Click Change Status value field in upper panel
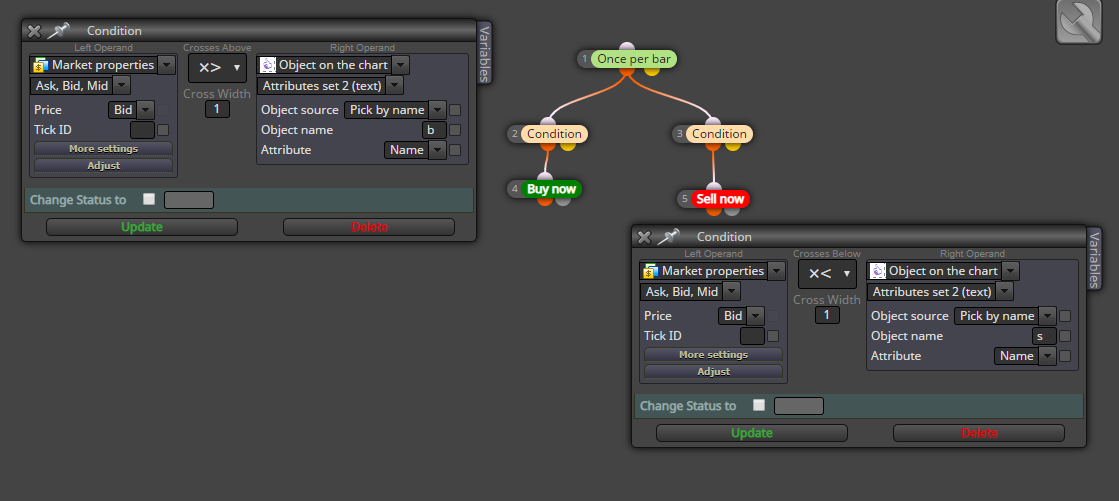Image resolution: width=1119 pixels, height=501 pixels. (189, 200)
